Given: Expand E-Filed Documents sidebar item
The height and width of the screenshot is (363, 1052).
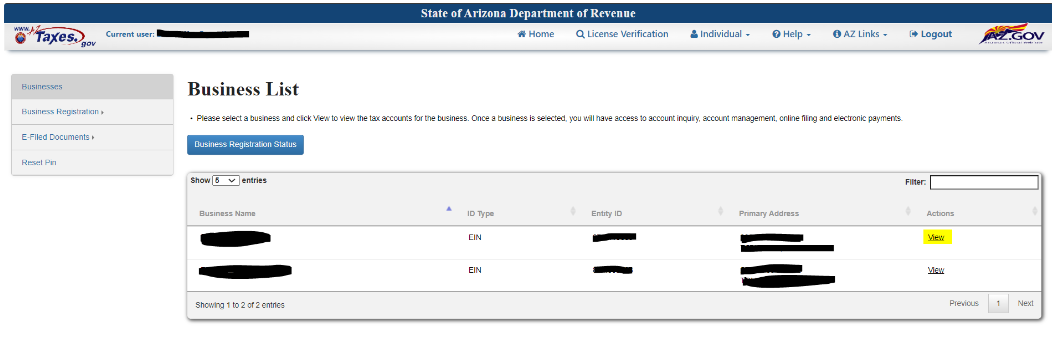Looking at the screenshot, I should 93,138.
